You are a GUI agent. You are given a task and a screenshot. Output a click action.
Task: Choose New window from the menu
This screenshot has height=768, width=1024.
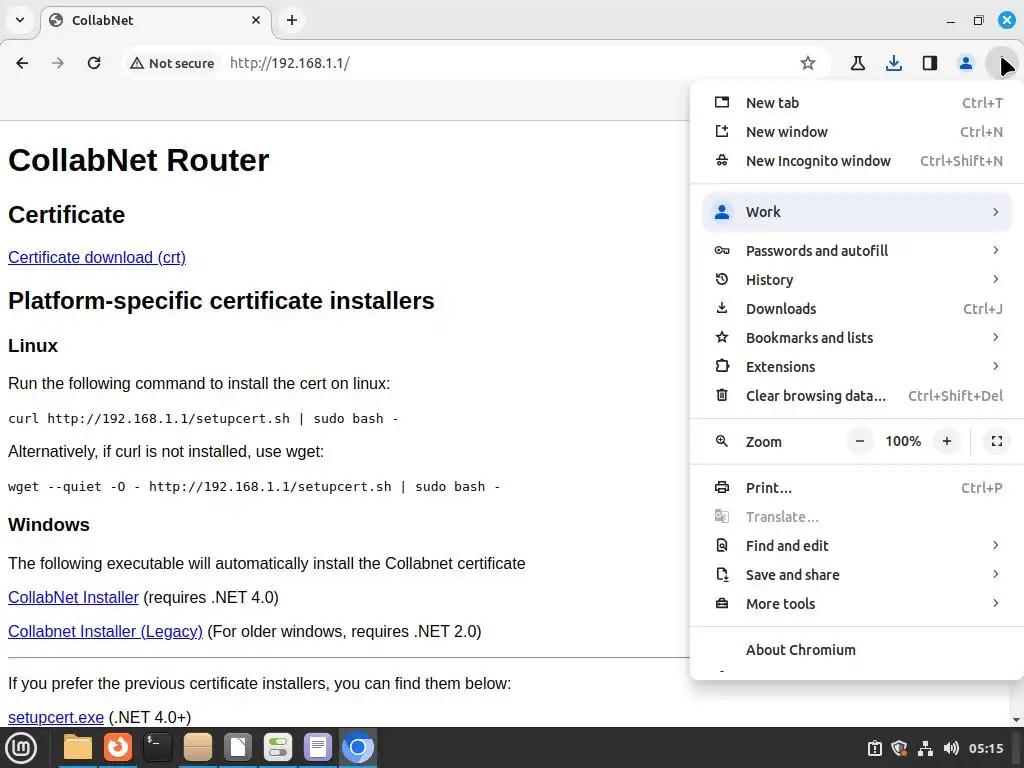pyautogui.click(x=857, y=132)
